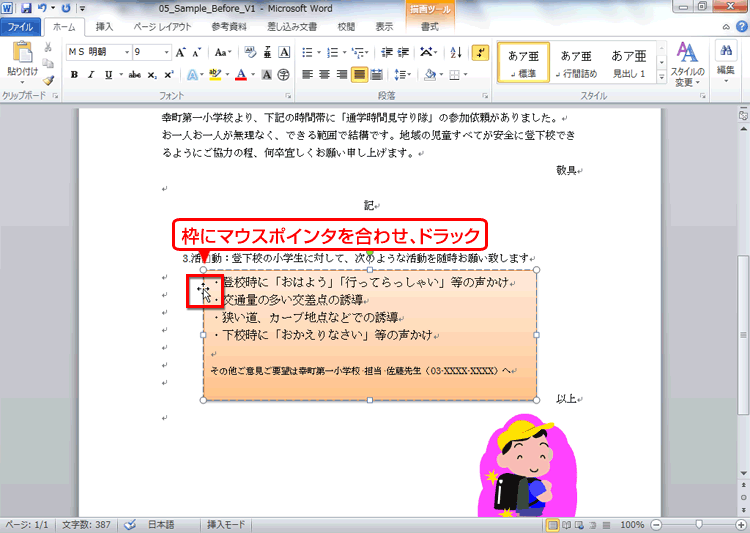
Task: Click the 日本語 language status bar button
Action: (161, 525)
